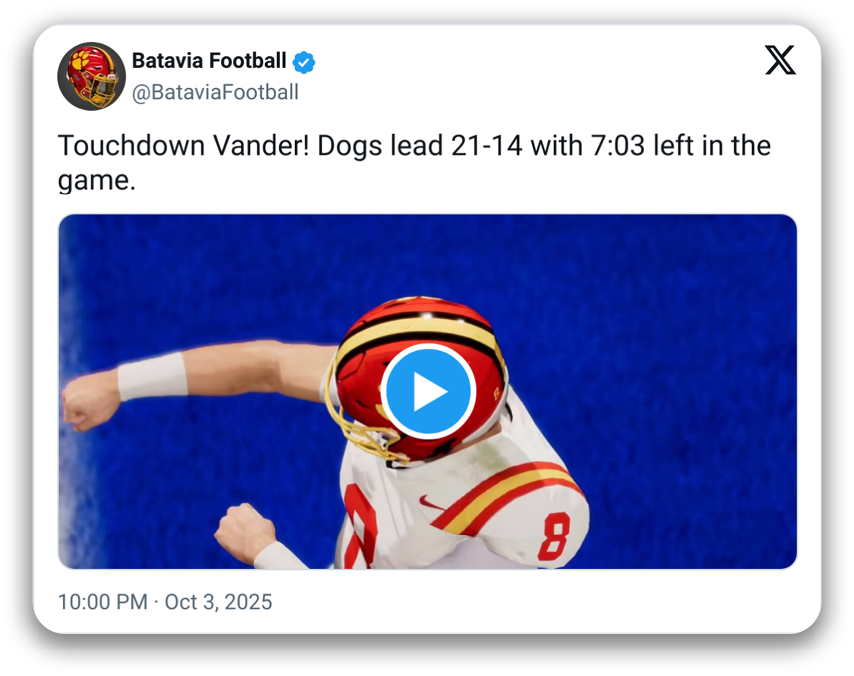854x676 pixels.
Task: Click the Batavia Football display name
Action: coord(209,61)
